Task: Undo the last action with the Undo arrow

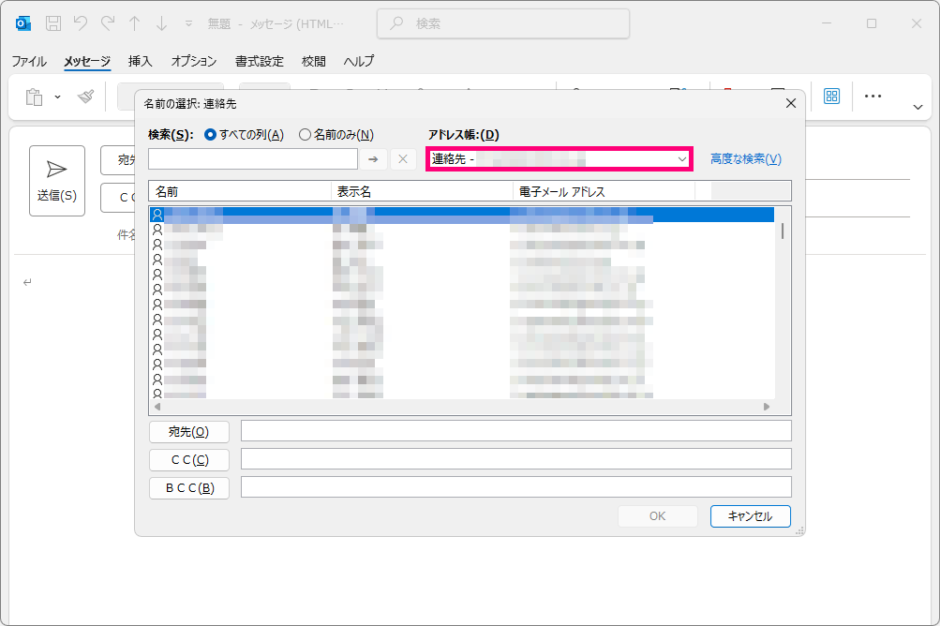Action: pyautogui.click(x=82, y=22)
